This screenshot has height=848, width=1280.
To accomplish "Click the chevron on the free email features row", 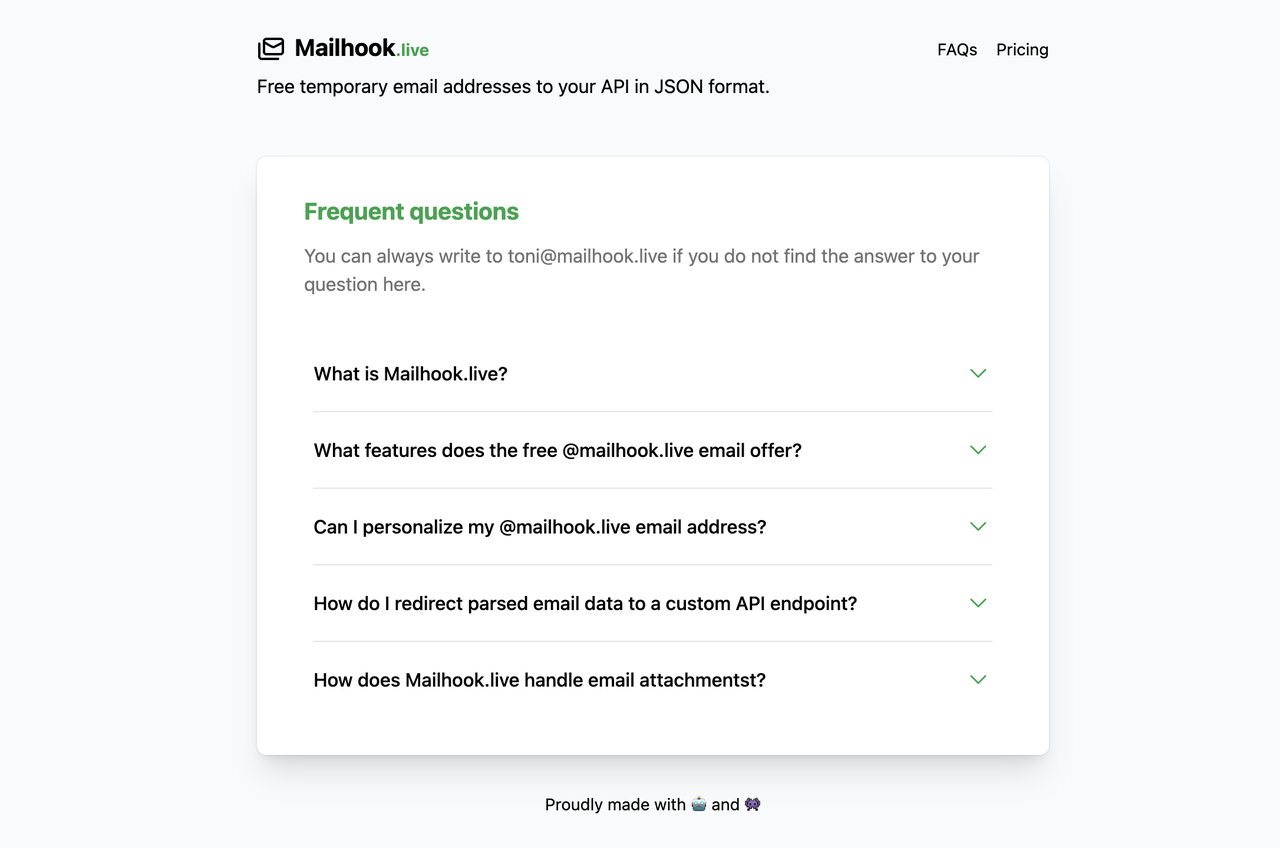I will pyautogui.click(x=978, y=450).
